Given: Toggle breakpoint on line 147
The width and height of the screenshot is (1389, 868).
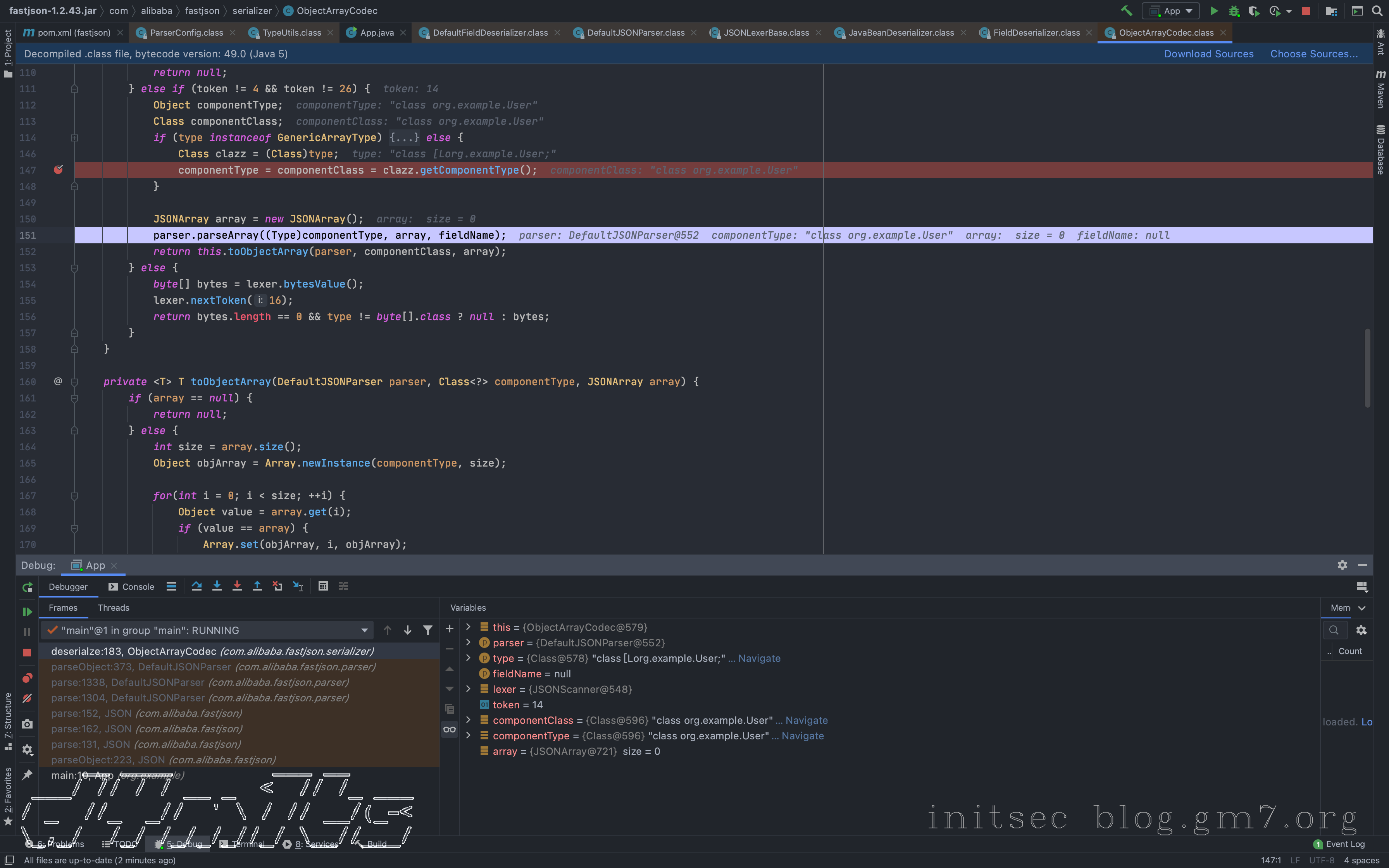Looking at the screenshot, I should [x=58, y=170].
